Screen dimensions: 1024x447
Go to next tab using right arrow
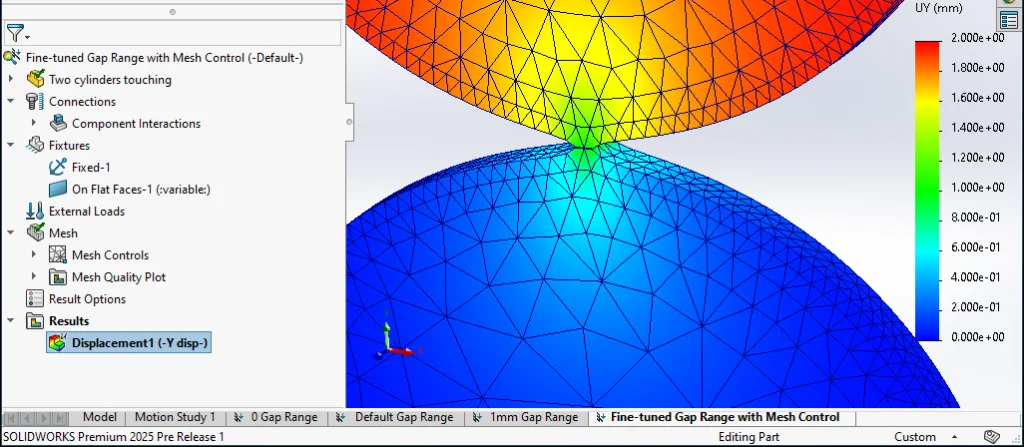tap(43, 418)
